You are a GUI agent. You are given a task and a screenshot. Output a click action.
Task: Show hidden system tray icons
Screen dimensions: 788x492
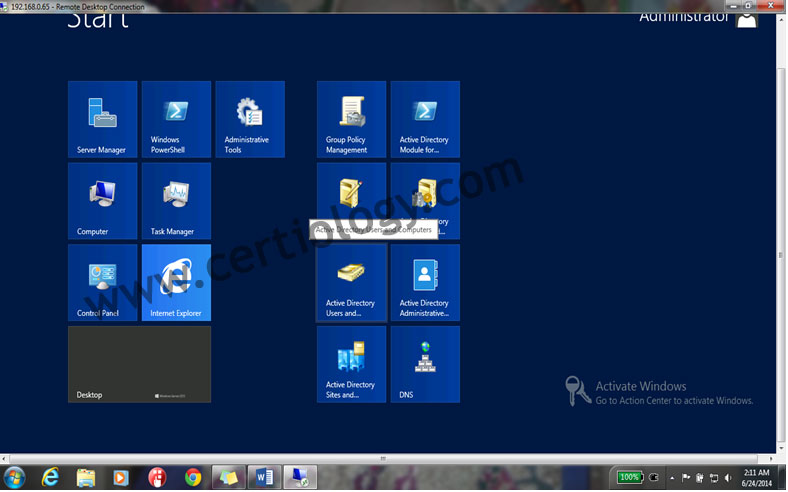pyautogui.click(x=672, y=478)
